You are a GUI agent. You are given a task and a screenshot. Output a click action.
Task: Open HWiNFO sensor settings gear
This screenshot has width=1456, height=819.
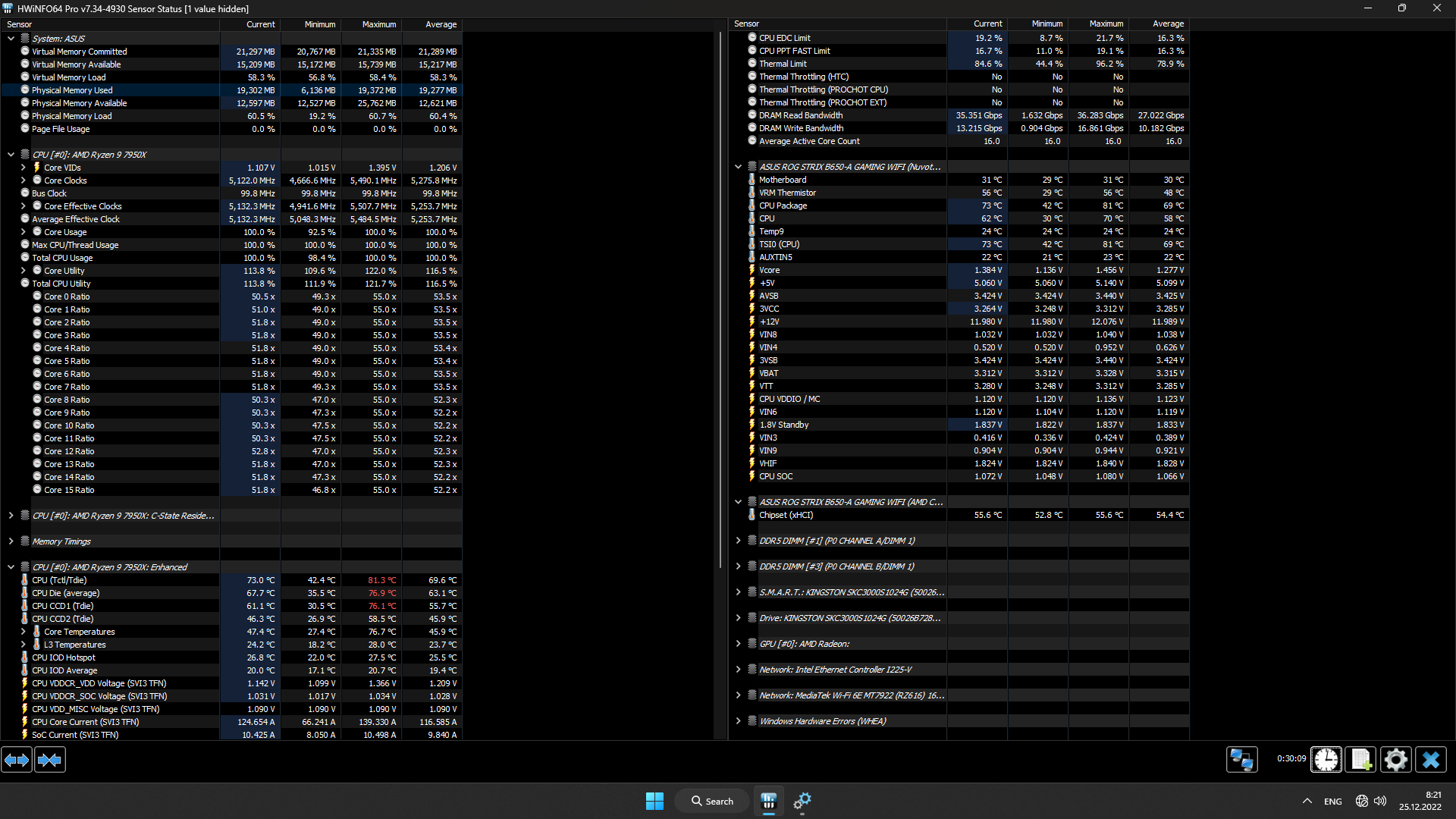point(1395,759)
